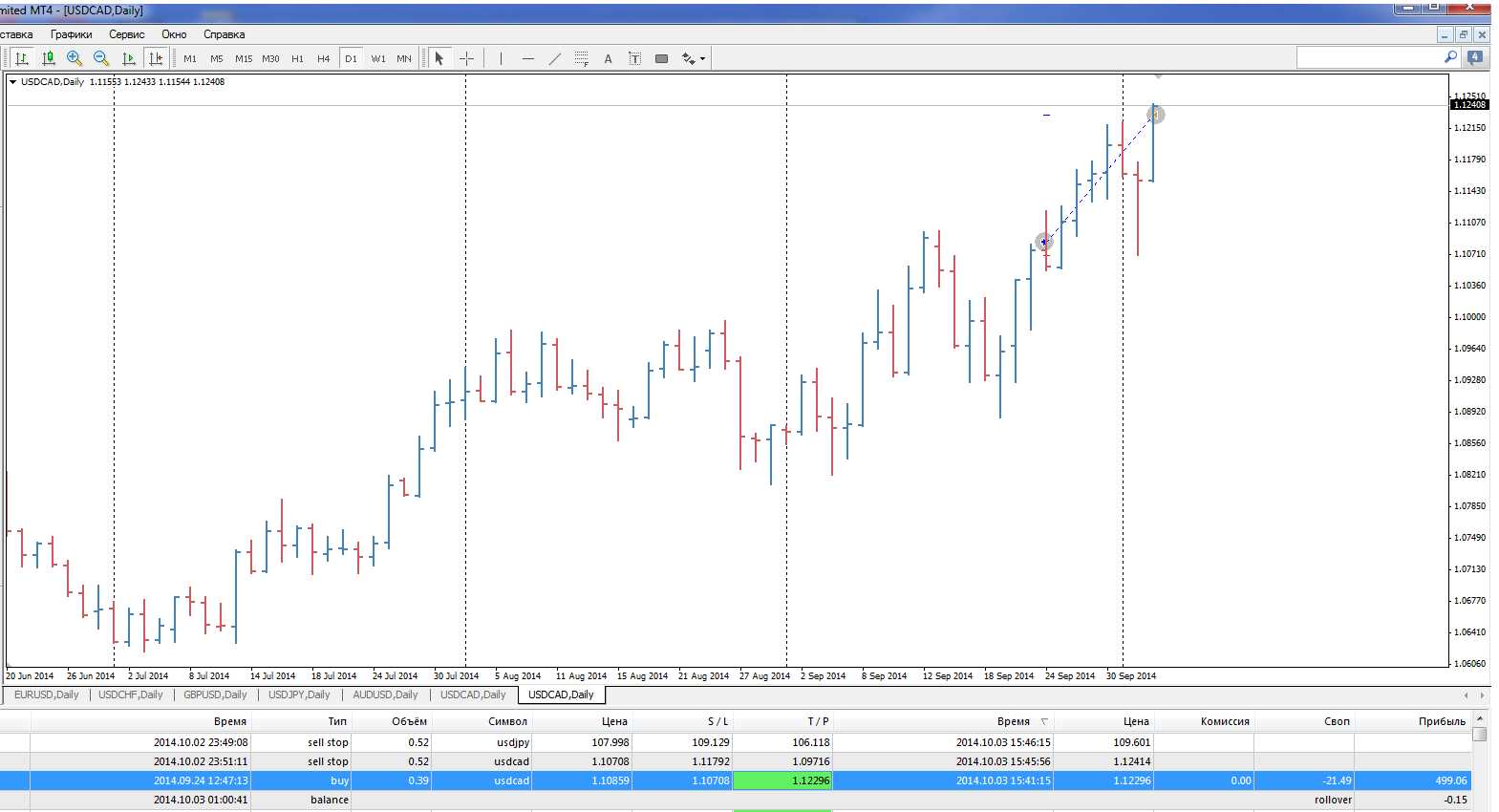Screen dimensions: 1499x812
Task: Select the crosshair tool
Action: pos(466,58)
